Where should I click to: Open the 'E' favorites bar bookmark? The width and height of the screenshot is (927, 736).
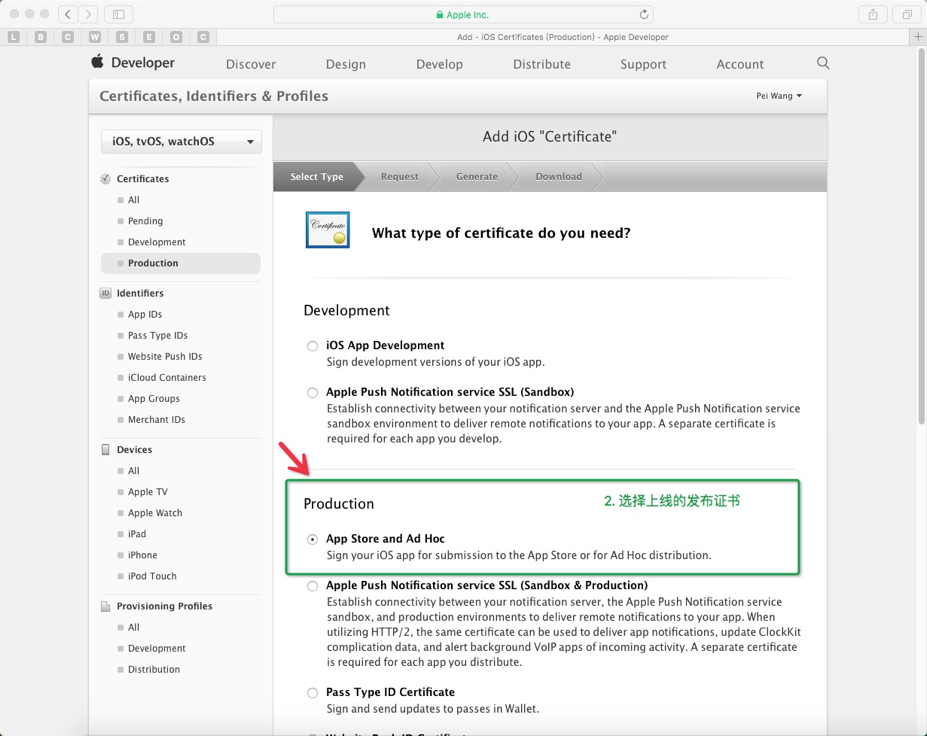pos(149,37)
